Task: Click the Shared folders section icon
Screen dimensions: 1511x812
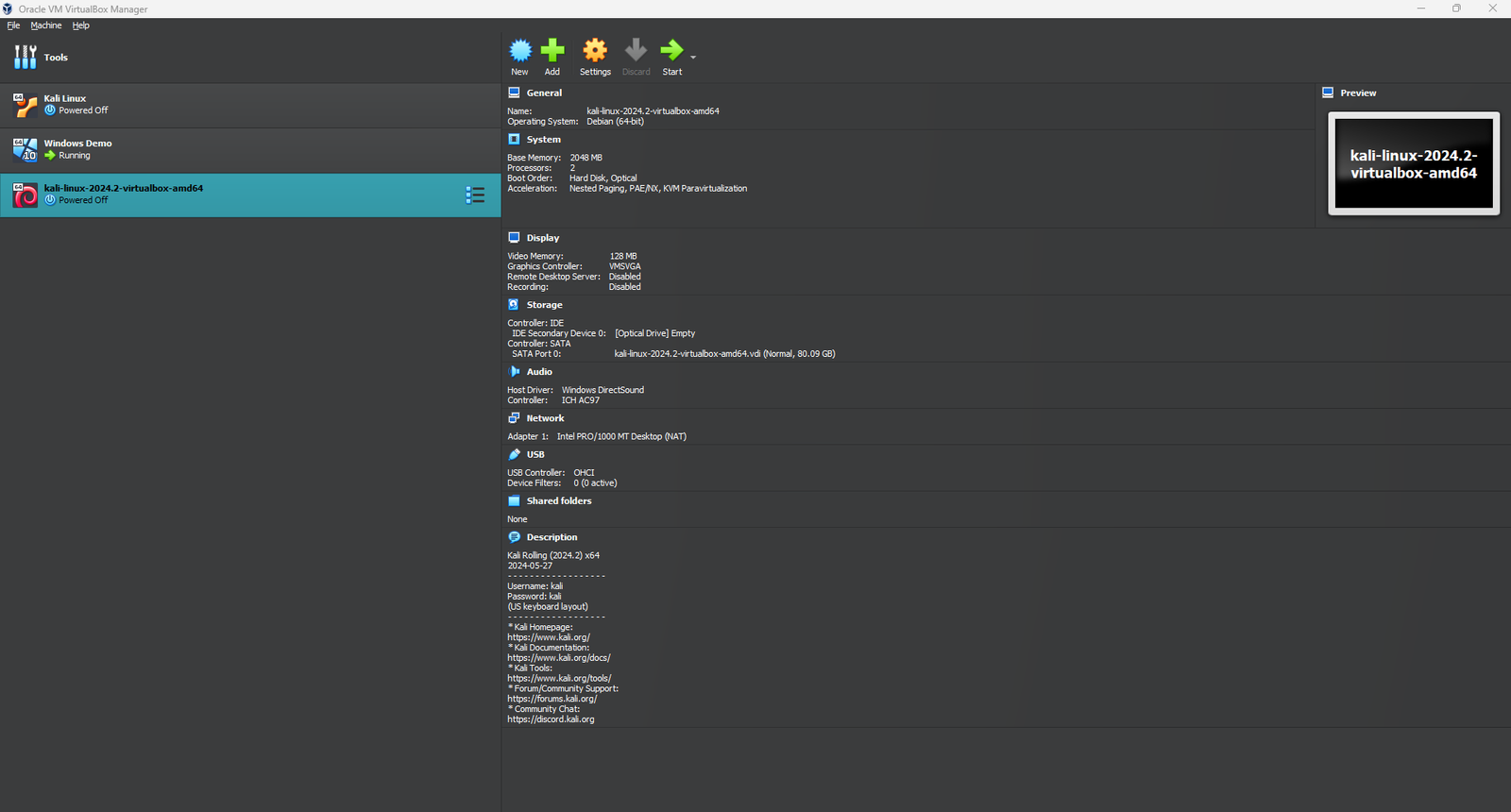Action: point(514,500)
